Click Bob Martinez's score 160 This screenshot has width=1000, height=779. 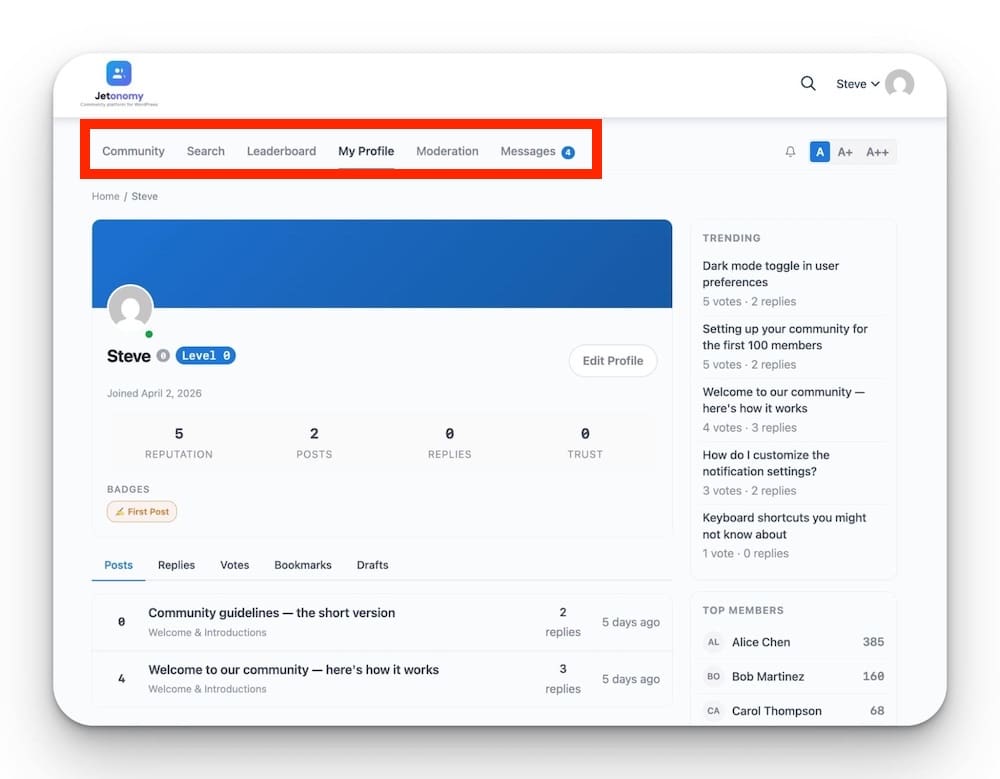coord(873,676)
